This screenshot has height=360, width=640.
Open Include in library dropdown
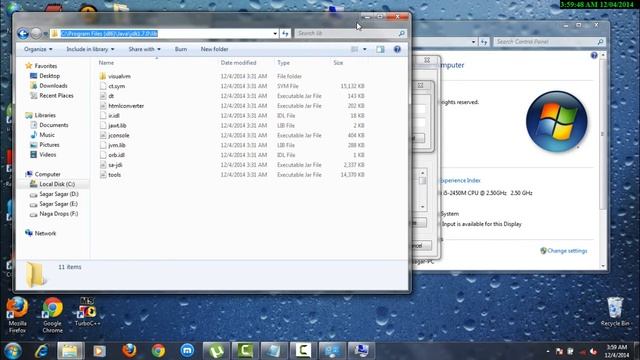[x=90, y=49]
